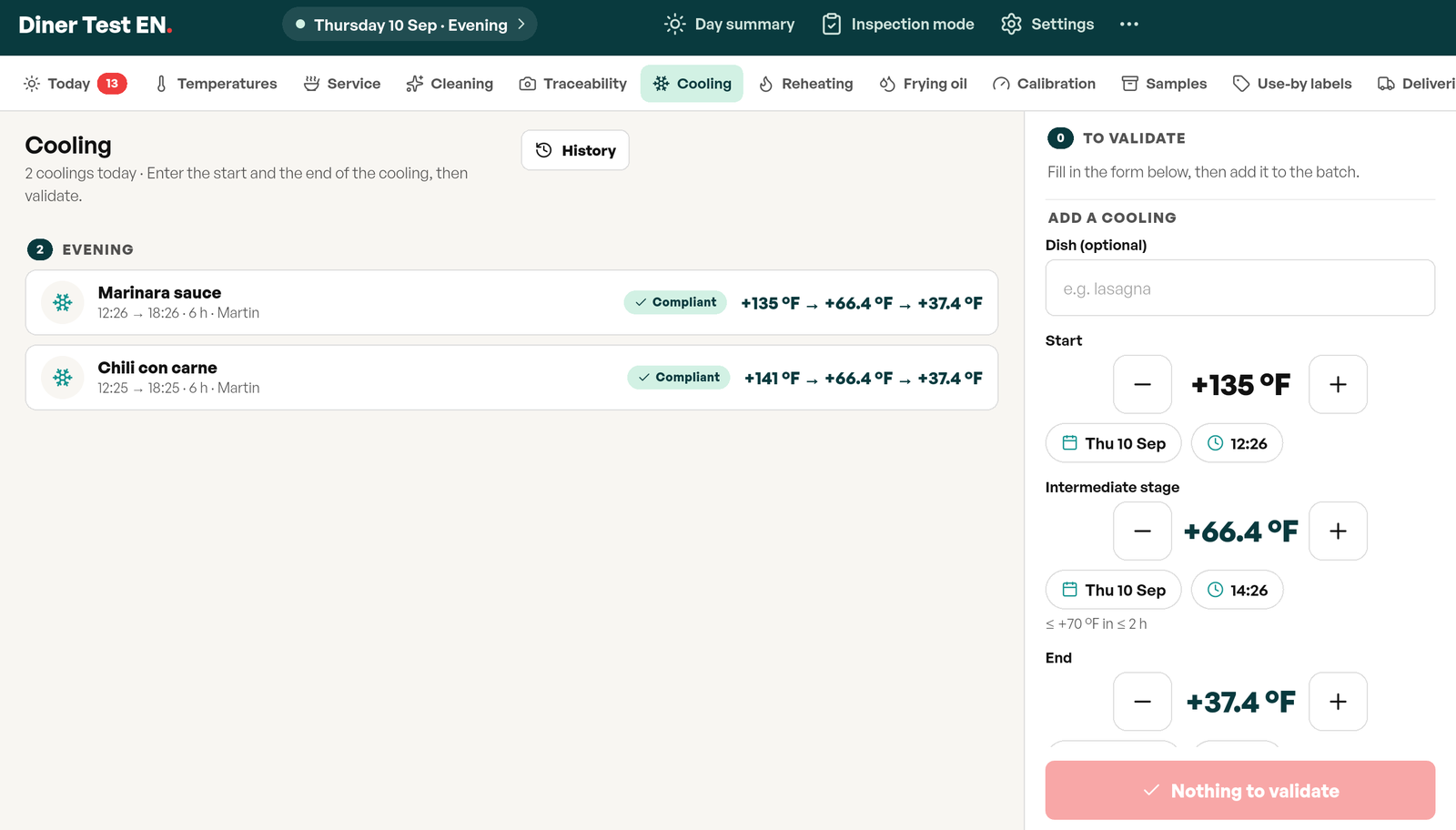The image size is (1456, 830).
Task: Open the Today tab with 13 badge
Action: click(x=75, y=84)
